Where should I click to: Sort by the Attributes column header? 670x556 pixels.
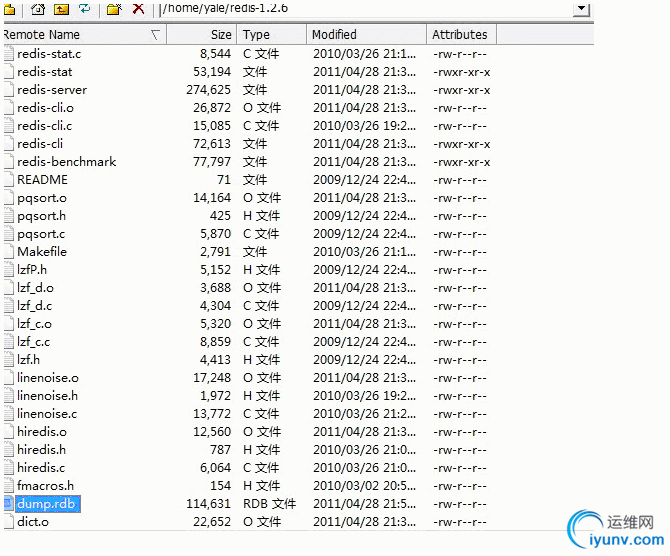click(x=461, y=35)
